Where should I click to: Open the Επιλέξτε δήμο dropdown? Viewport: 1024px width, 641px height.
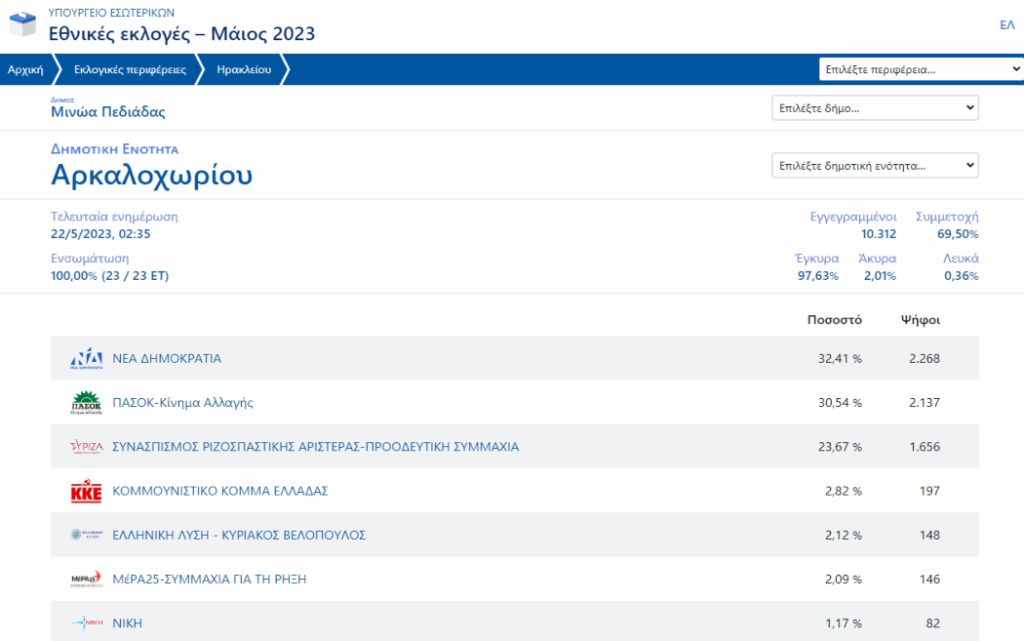[x=875, y=108]
